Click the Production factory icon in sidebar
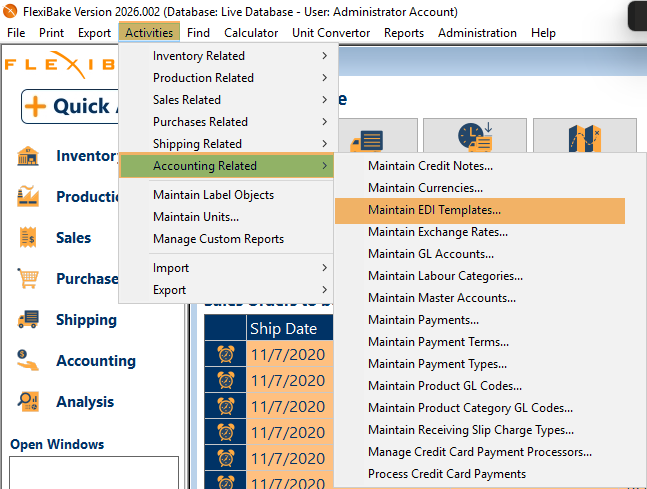Image resolution: width=647 pixels, height=489 pixels. pos(28,196)
